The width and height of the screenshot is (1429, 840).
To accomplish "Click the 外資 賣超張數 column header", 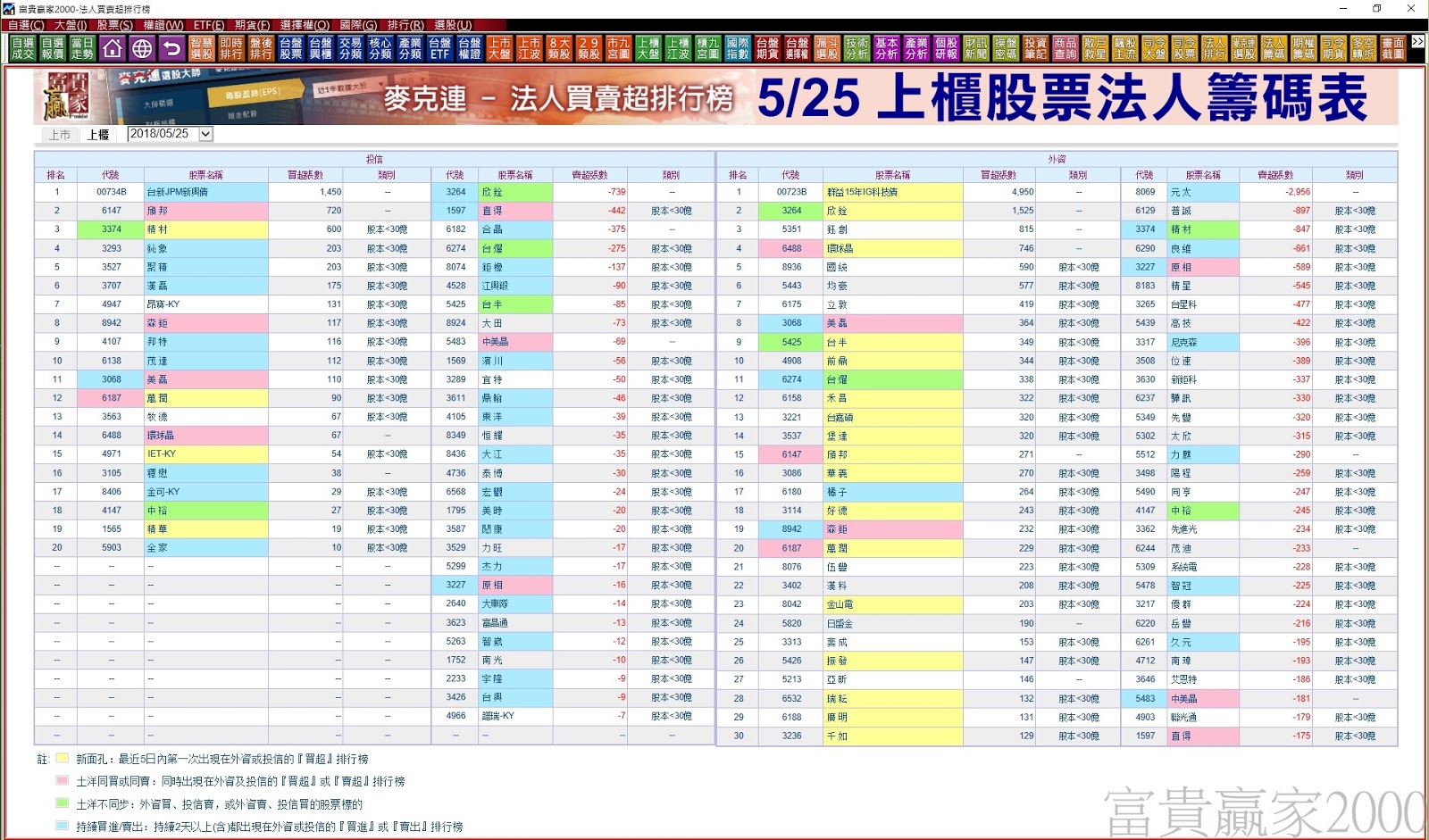I will (1275, 175).
